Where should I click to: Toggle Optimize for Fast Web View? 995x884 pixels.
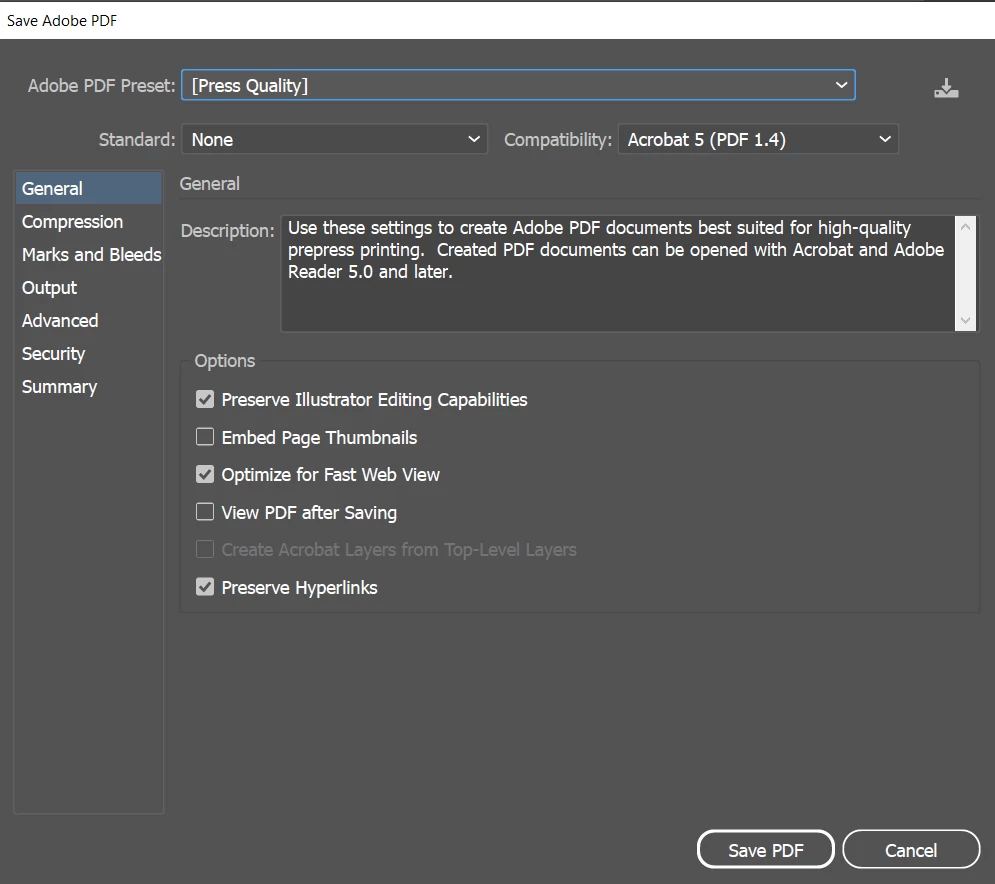(x=205, y=474)
